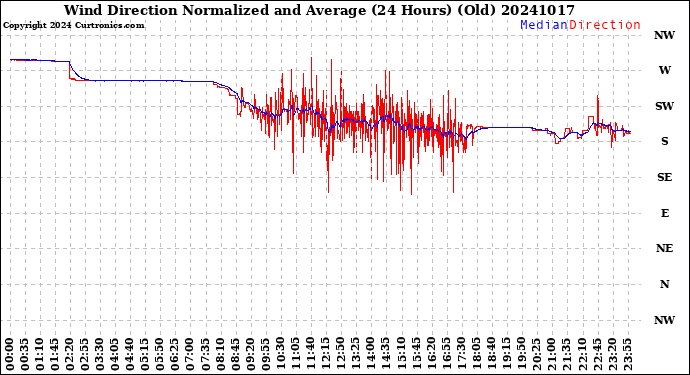Click the red Direction legend label
This screenshot has width=690, height=375.
605,25
